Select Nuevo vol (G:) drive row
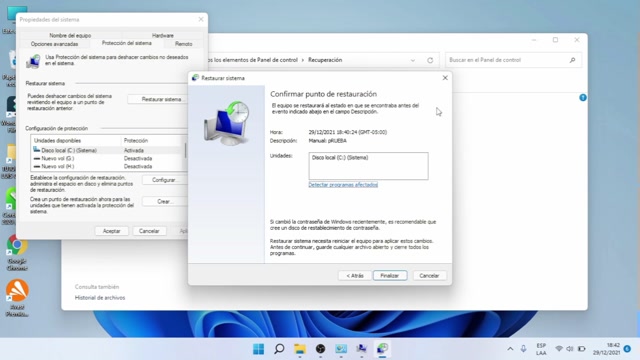 click(x=108, y=158)
